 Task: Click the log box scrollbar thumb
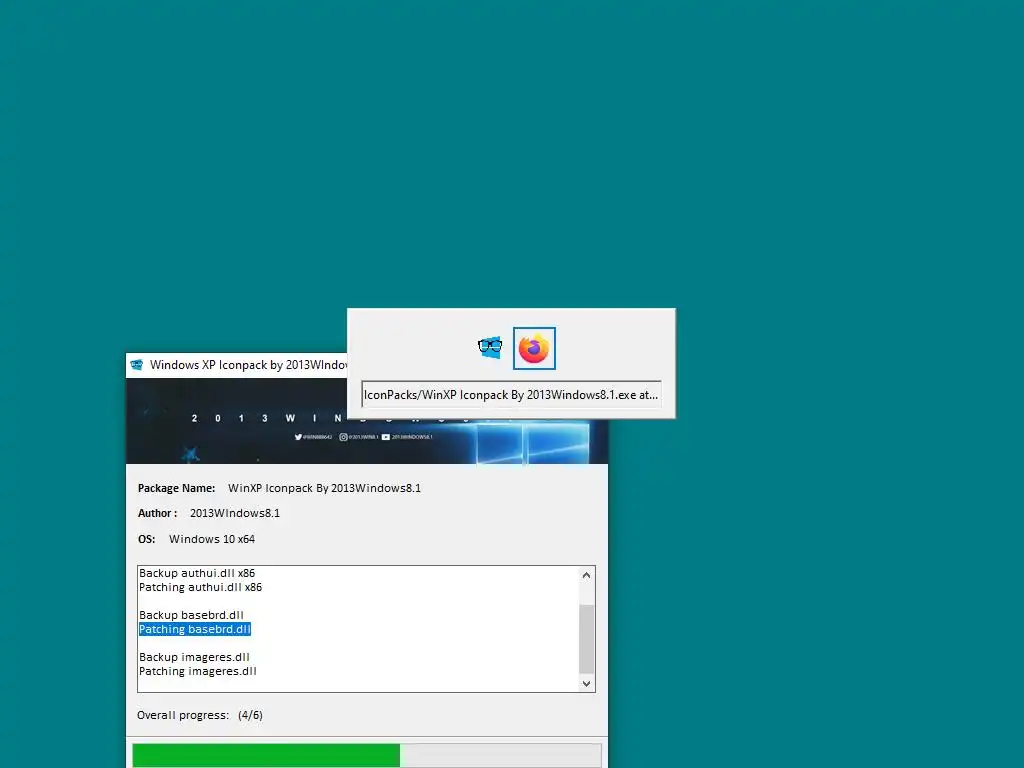tap(586, 638)
